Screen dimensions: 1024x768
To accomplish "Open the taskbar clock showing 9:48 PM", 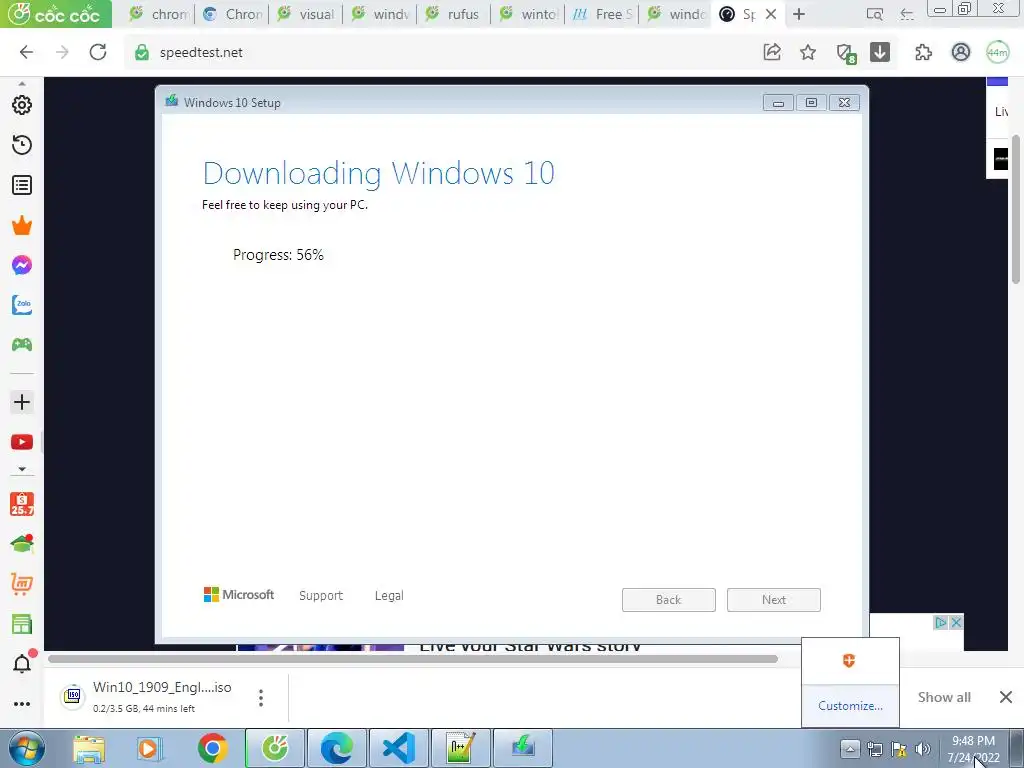I will tap(973, 749).
